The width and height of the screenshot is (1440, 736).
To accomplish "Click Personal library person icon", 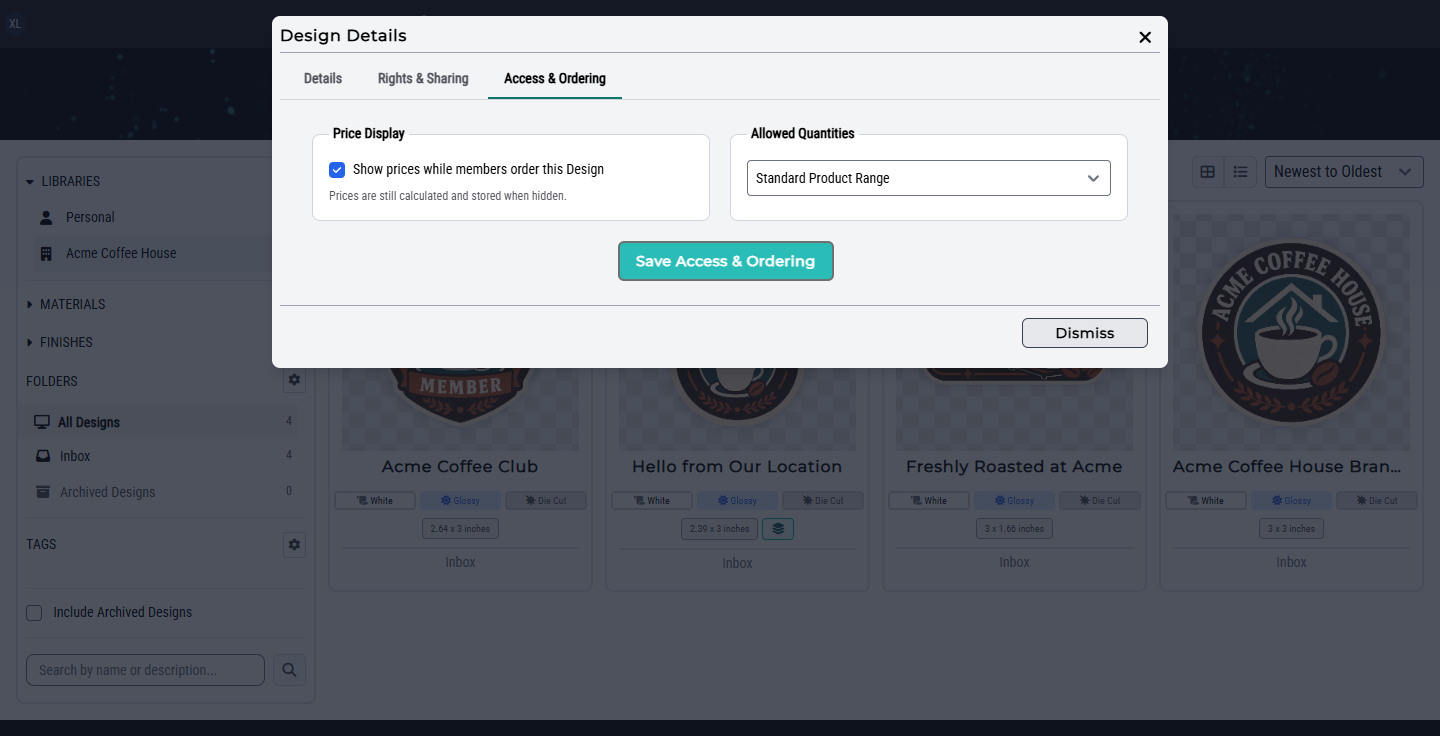I will 46,217.
